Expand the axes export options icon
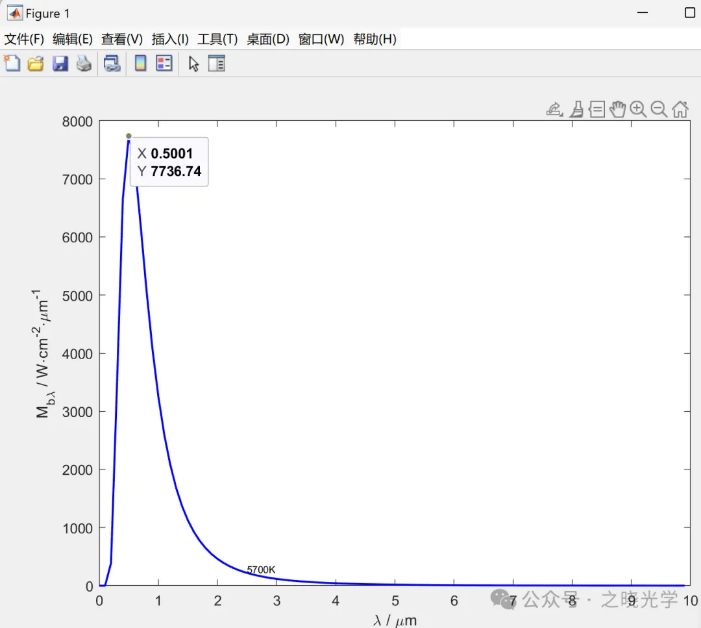This screenshot has height=628, width=701. coord(554,109)
